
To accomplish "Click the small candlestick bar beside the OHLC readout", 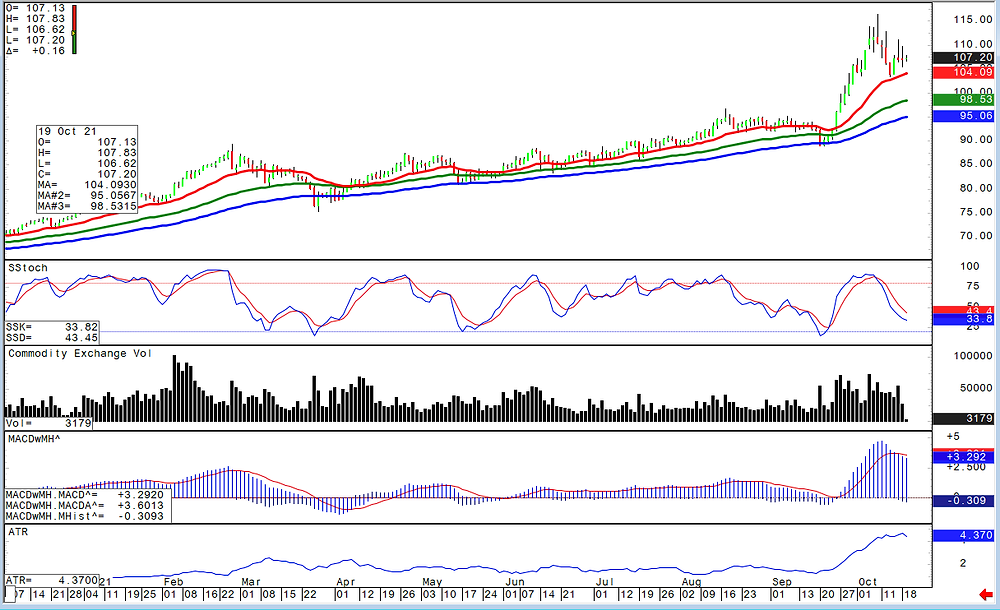I will 74,29.
